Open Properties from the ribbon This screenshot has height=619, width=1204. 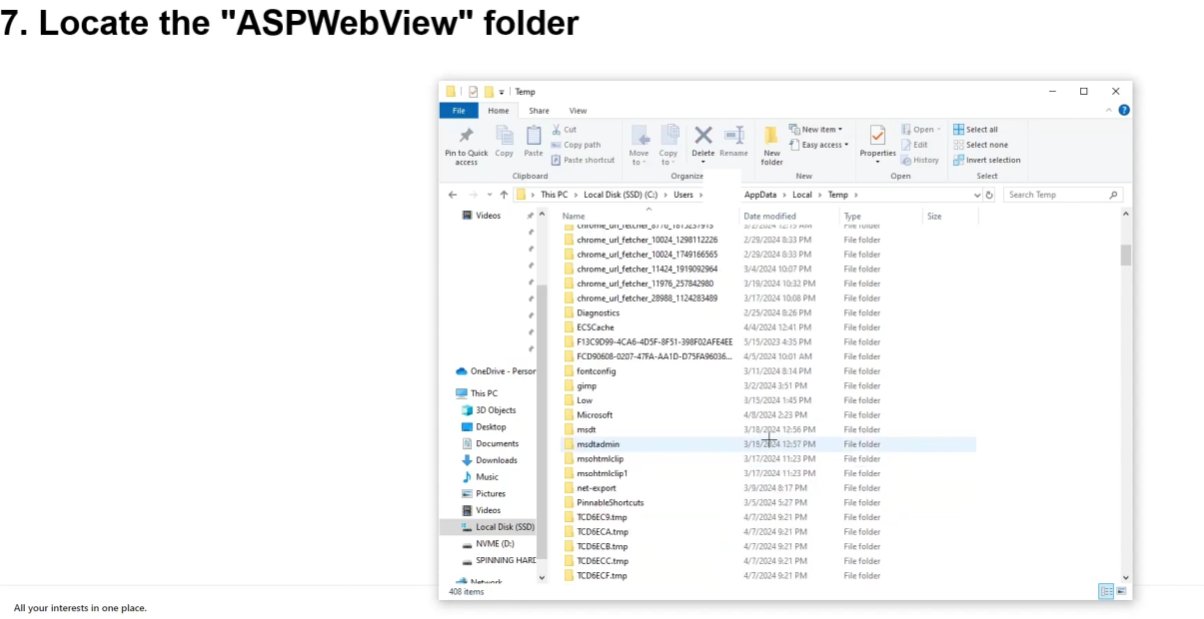point(877,140)
